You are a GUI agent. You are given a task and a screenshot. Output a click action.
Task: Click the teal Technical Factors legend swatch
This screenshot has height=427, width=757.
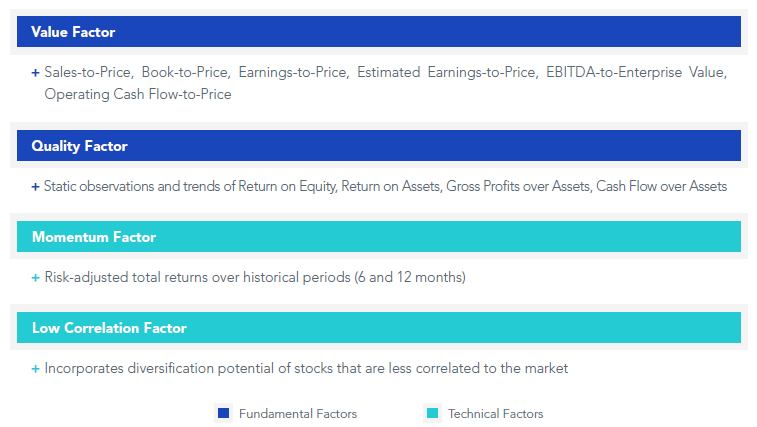point(433,413)
